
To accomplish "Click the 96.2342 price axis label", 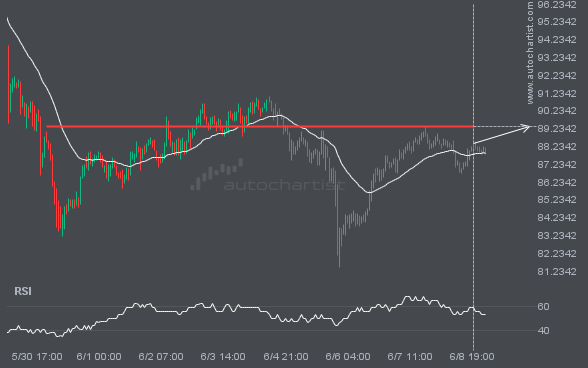I will coord(556,5).
